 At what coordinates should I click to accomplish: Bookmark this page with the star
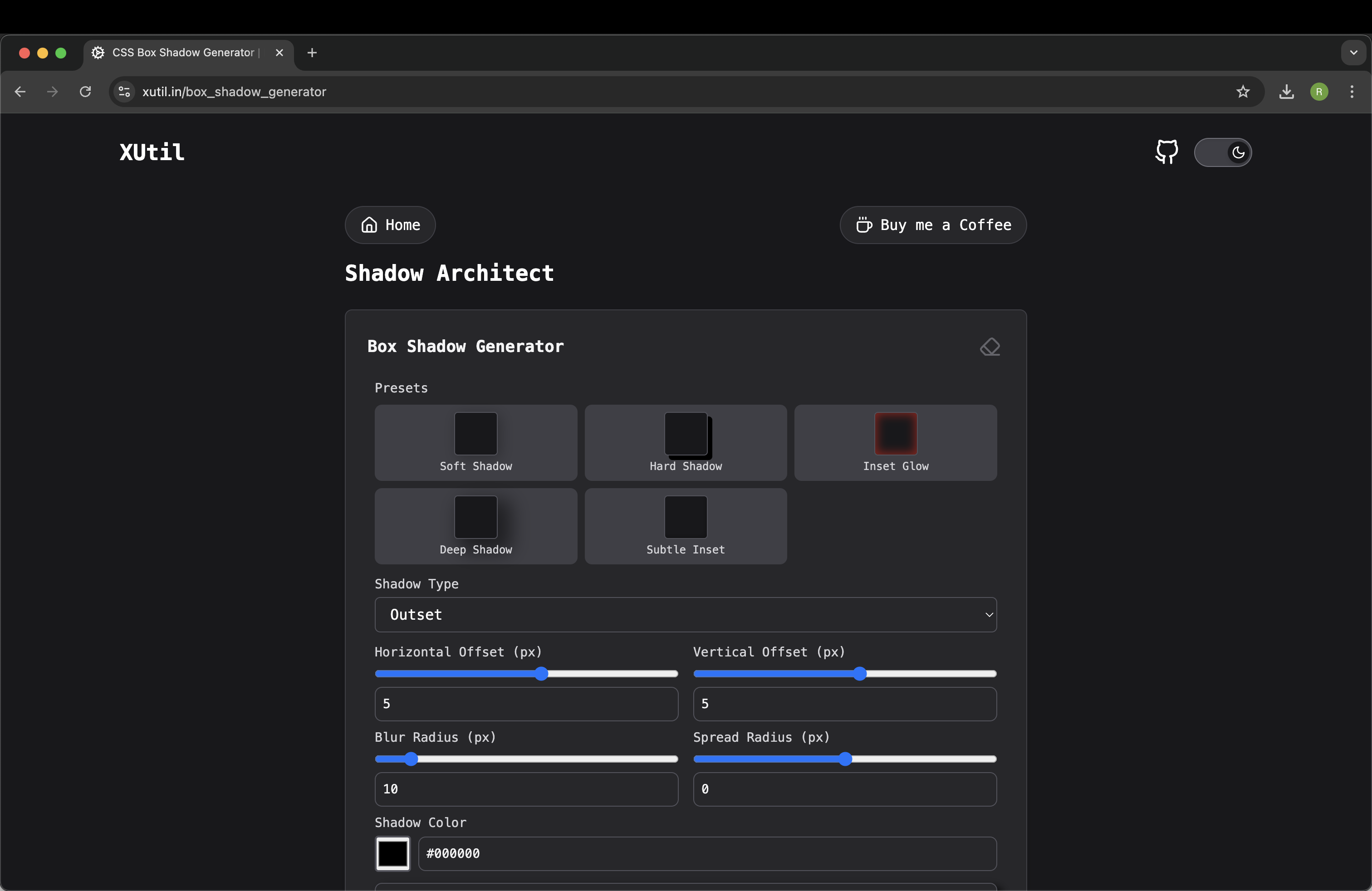pyautogui.click(x=1243, y=92)
